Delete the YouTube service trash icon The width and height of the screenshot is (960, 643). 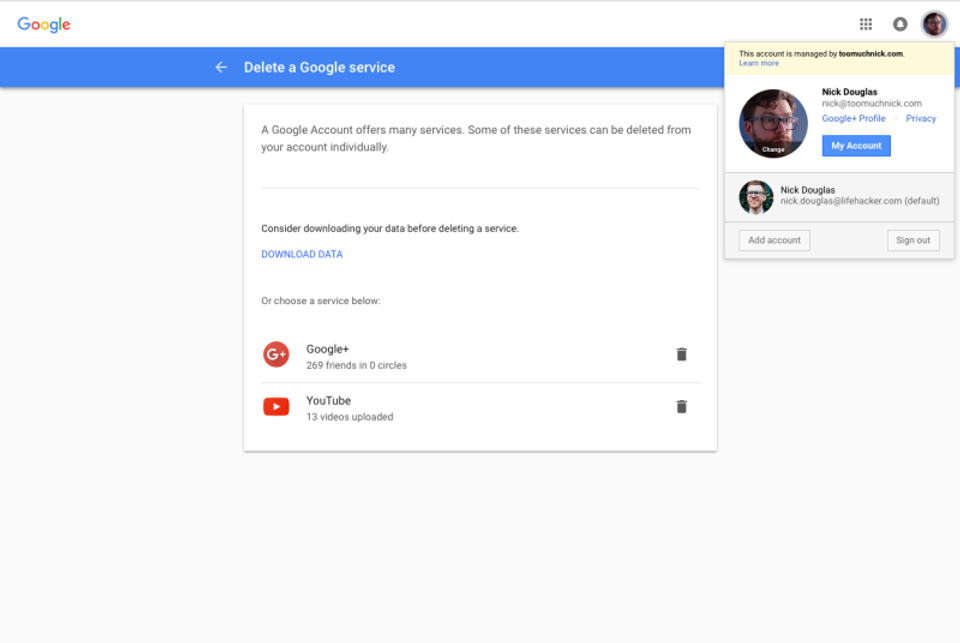point(681,407)
